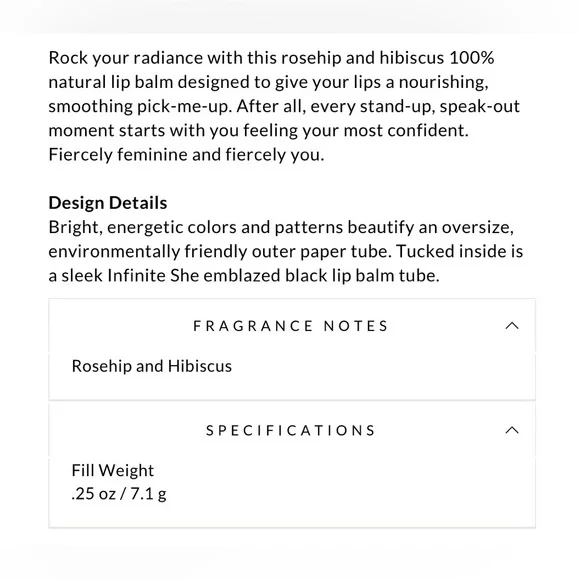580x580 pixels.
Task: Click the 'natural lip balm designed' text line
Action: (269, 82)
